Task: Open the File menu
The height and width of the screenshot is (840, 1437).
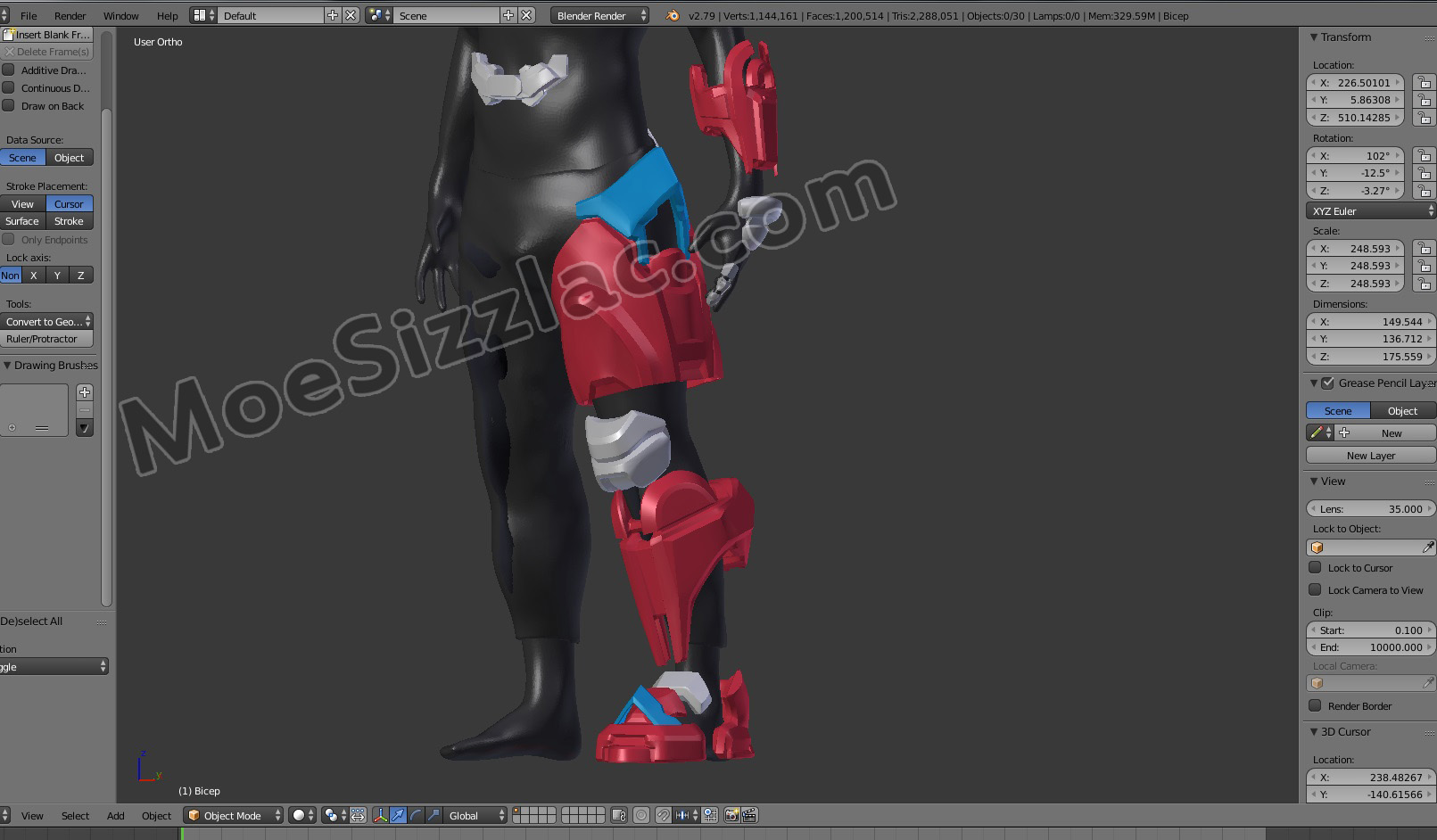Action: coord(29,16)
